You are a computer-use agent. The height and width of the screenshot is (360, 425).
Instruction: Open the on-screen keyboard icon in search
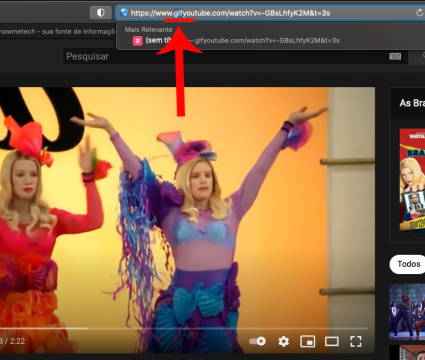(x=395, y=56)
